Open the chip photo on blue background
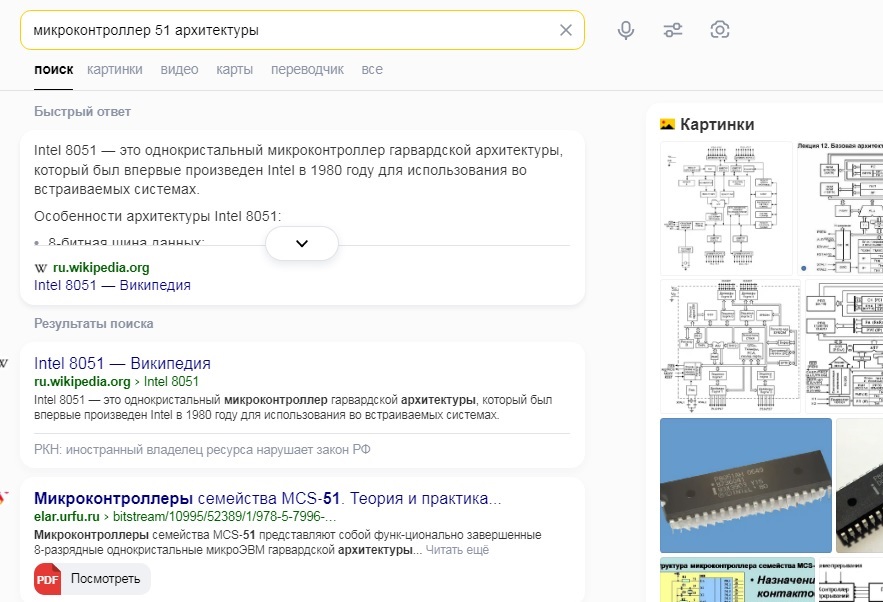 (x=746, y=485)
